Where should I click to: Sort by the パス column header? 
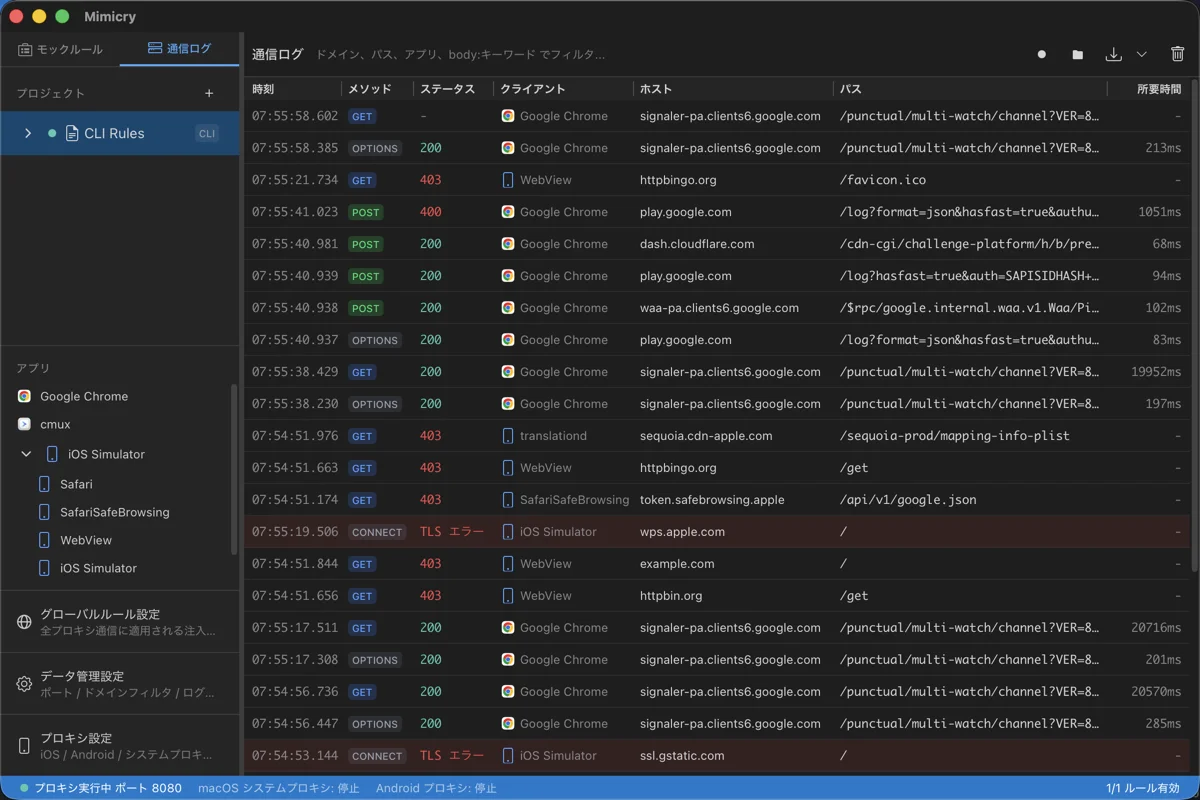click(851, 89)
